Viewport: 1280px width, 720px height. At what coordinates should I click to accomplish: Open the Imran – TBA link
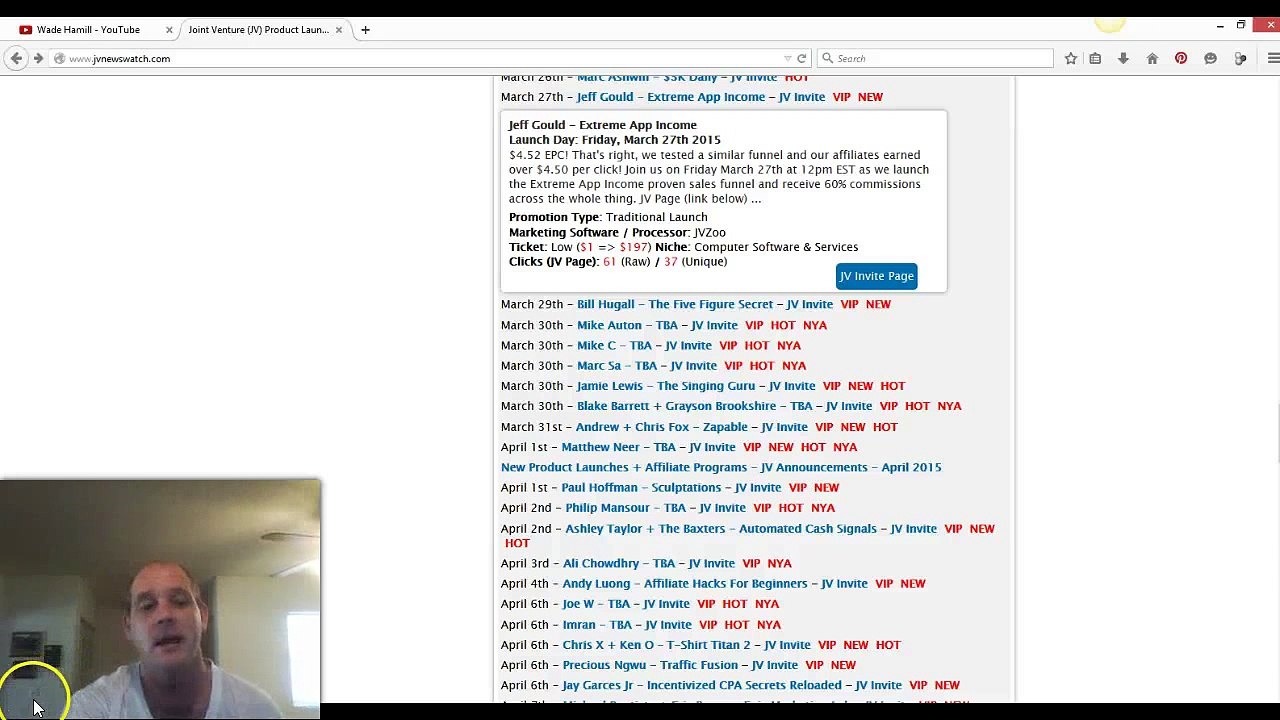point(598,625)
